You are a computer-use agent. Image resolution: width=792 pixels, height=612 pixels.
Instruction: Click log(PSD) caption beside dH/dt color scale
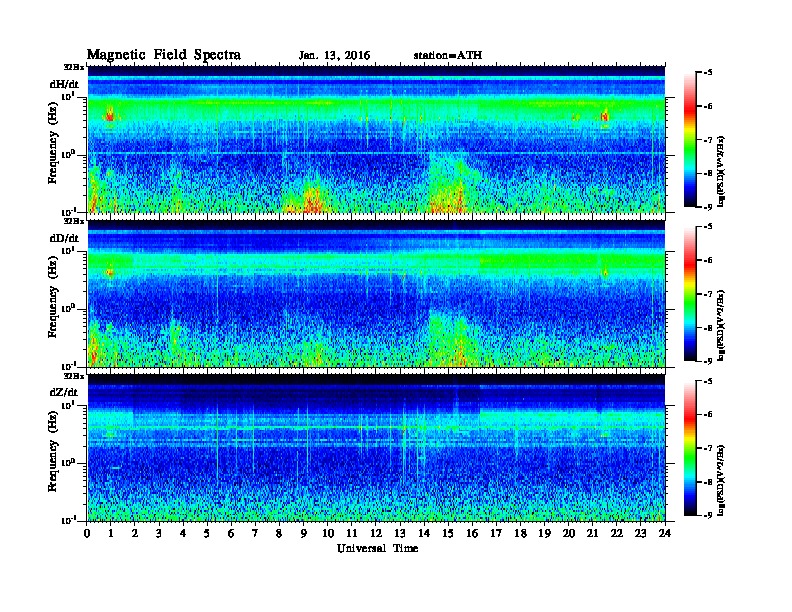pos(721,171)
